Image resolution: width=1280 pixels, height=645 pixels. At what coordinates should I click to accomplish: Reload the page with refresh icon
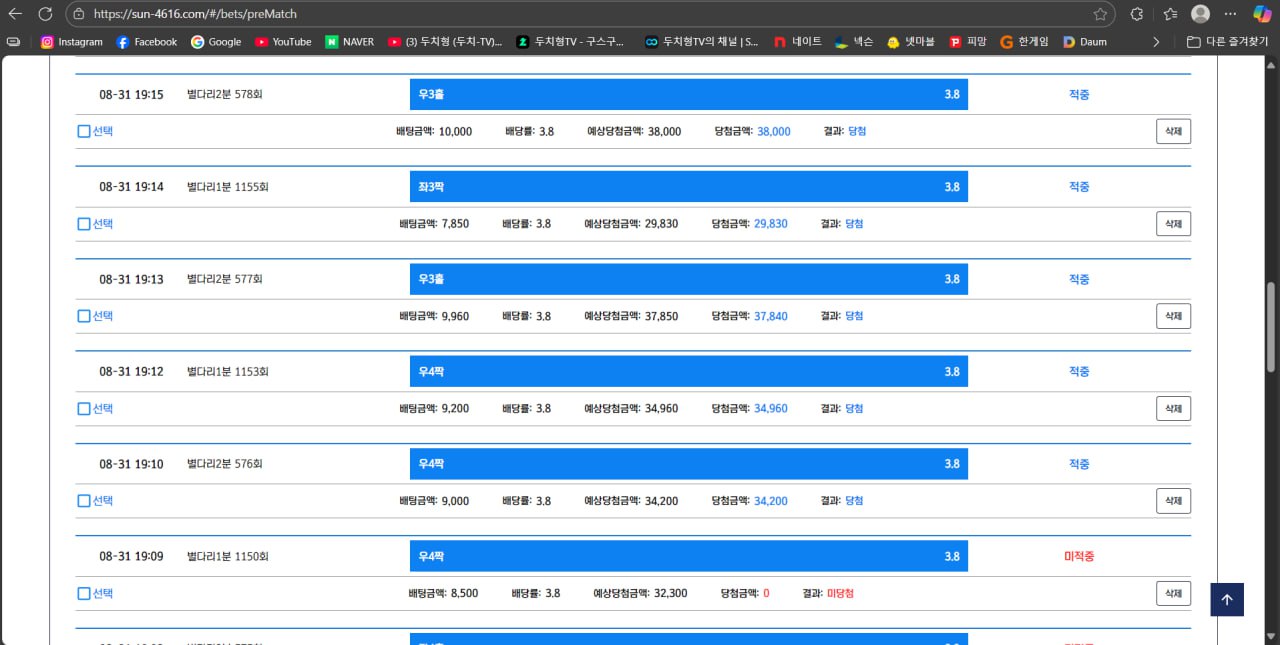click(45, 14)
